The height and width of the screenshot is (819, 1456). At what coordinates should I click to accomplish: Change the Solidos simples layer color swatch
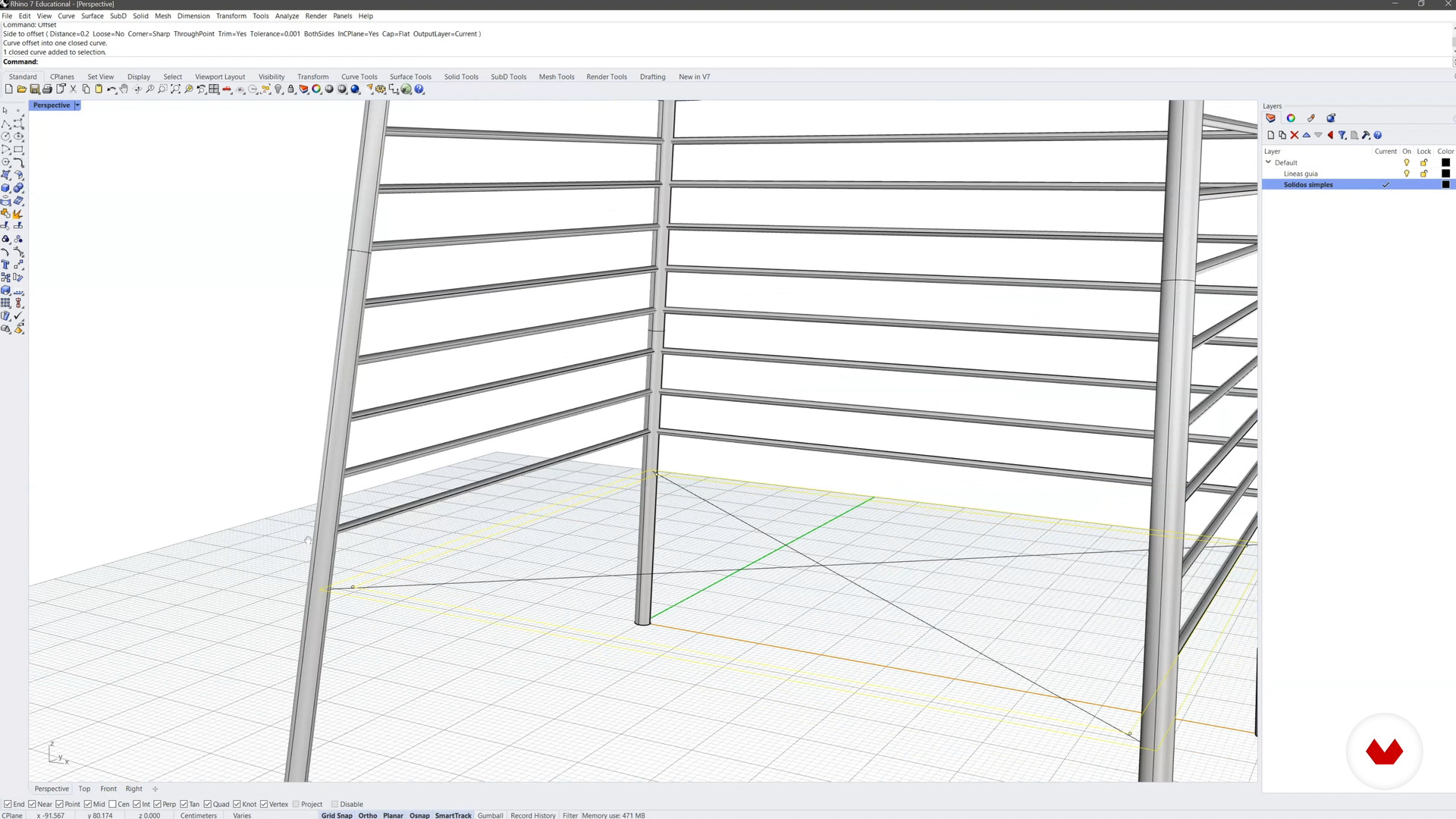pos(1445,185)
